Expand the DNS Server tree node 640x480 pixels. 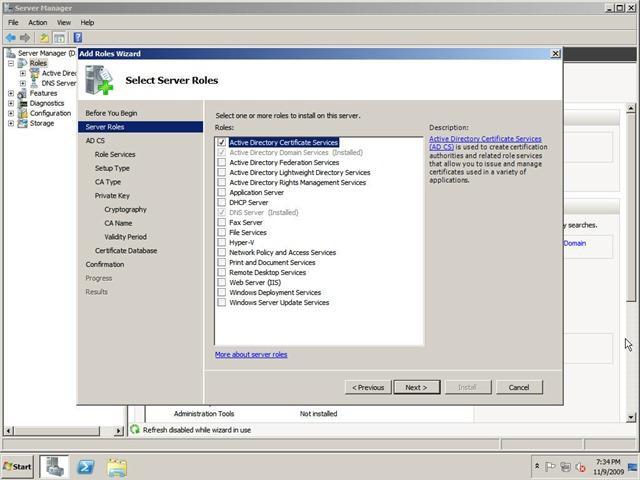pos(23,83)
